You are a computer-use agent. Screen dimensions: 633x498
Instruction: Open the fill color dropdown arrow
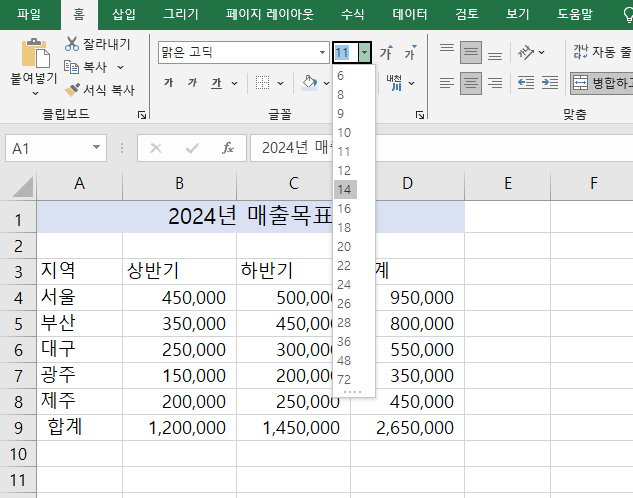point(326,84)
